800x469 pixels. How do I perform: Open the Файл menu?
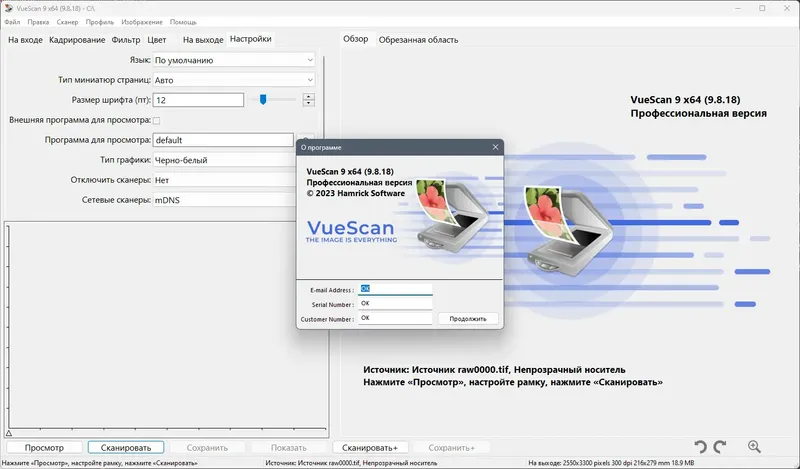click(x=12, y=22)
